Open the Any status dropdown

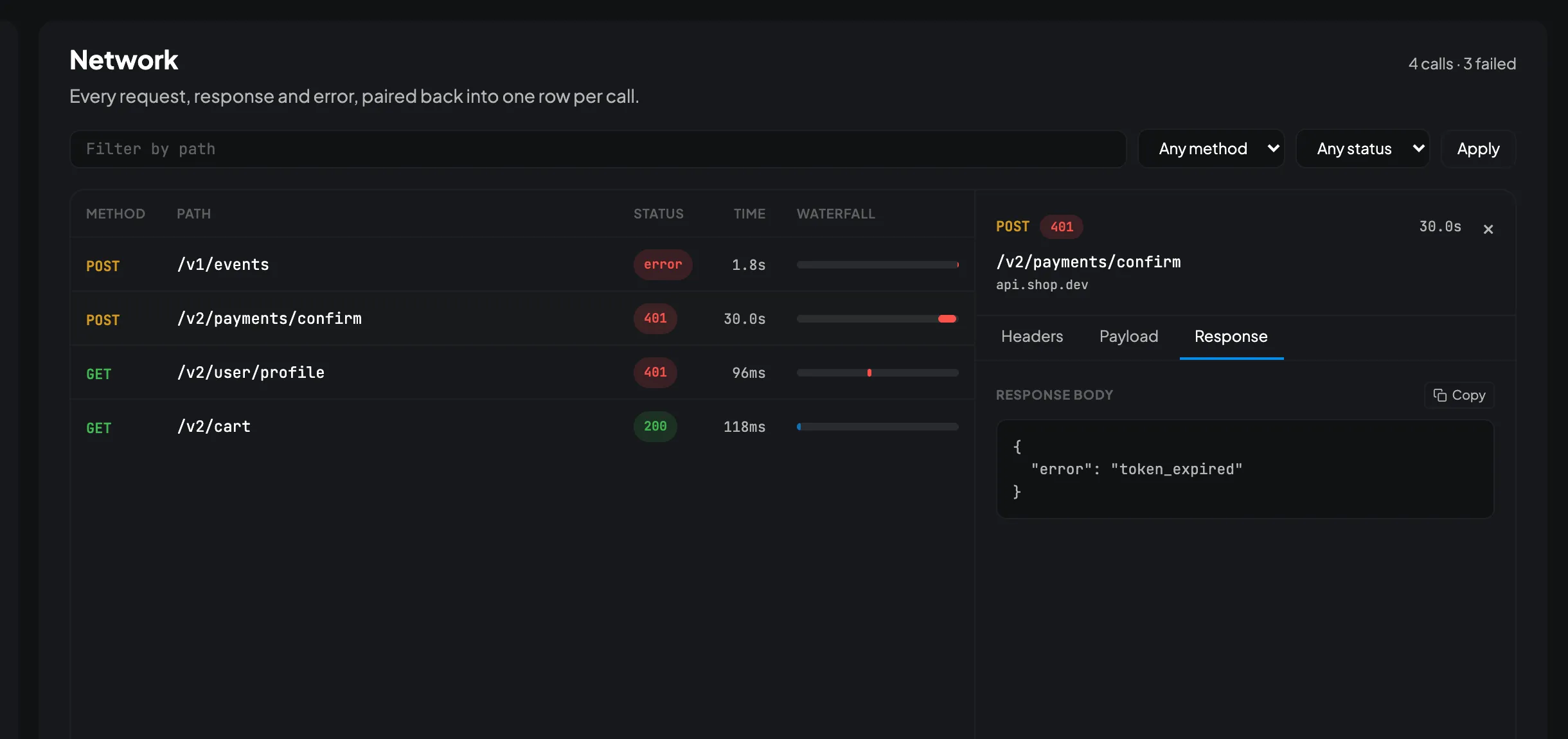tap(1363, 149)
